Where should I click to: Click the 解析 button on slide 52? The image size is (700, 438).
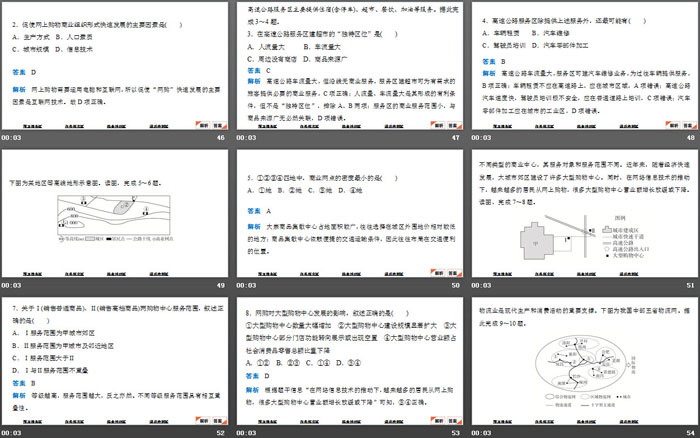(203, 421)
